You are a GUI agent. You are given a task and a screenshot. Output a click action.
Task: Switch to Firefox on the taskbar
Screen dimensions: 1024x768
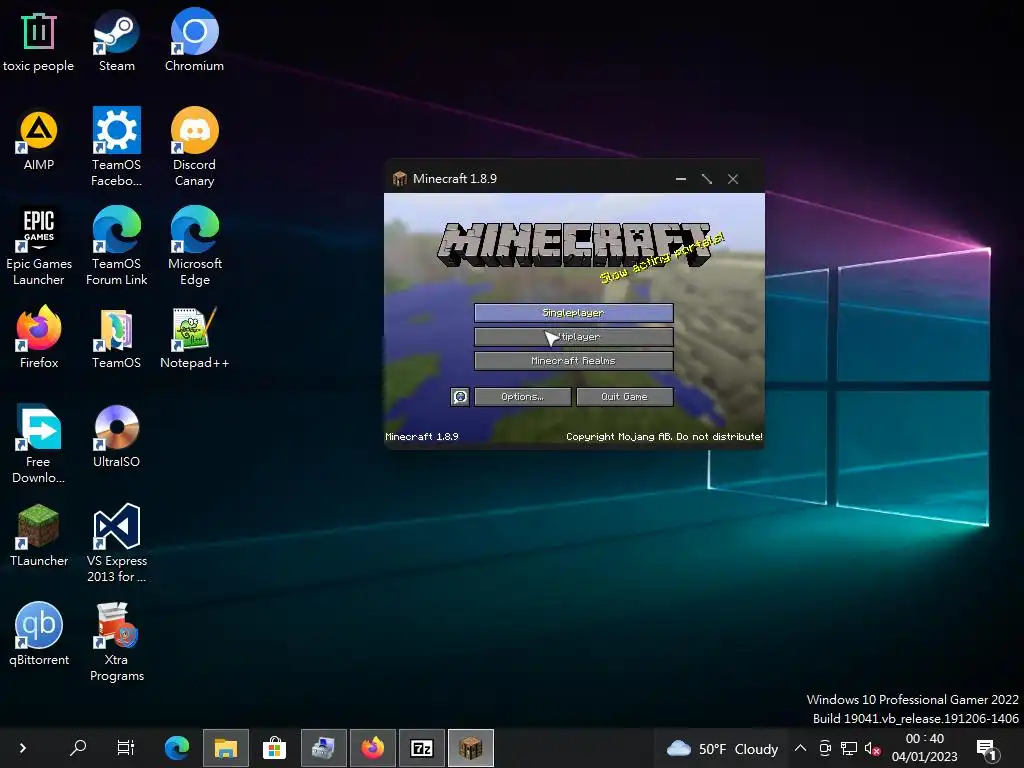pos(373,748)
